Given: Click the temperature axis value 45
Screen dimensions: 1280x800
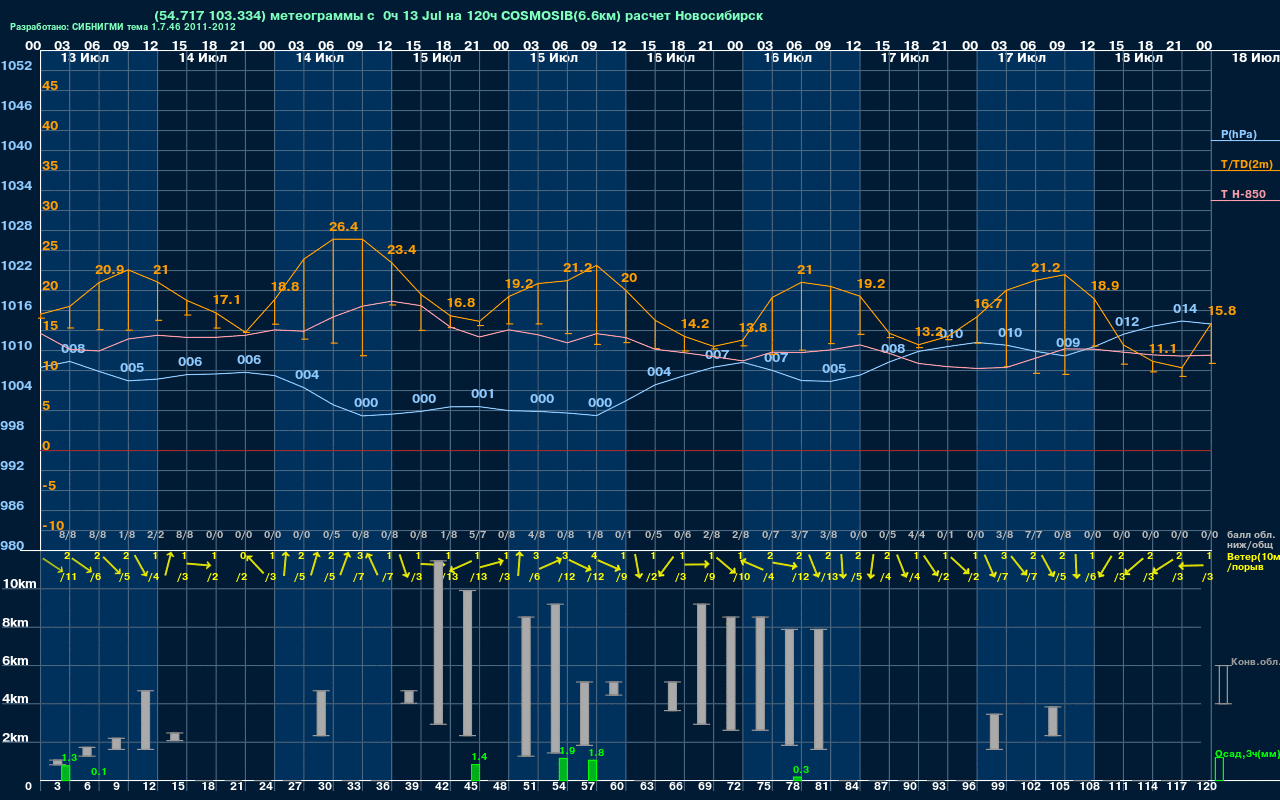Looking at the screenshot, I should [x=50, y=86].
